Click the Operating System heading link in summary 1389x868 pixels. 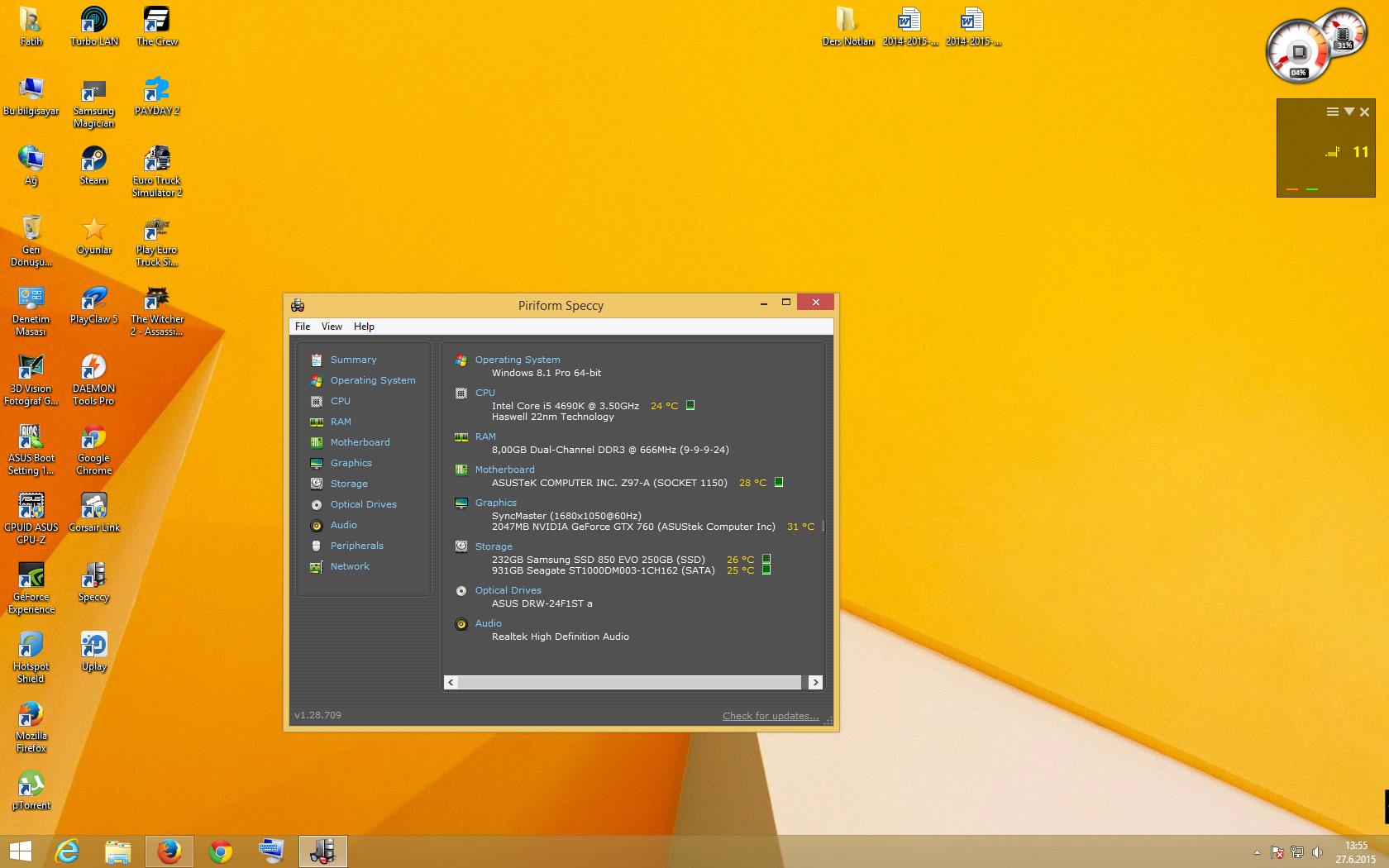518,360
